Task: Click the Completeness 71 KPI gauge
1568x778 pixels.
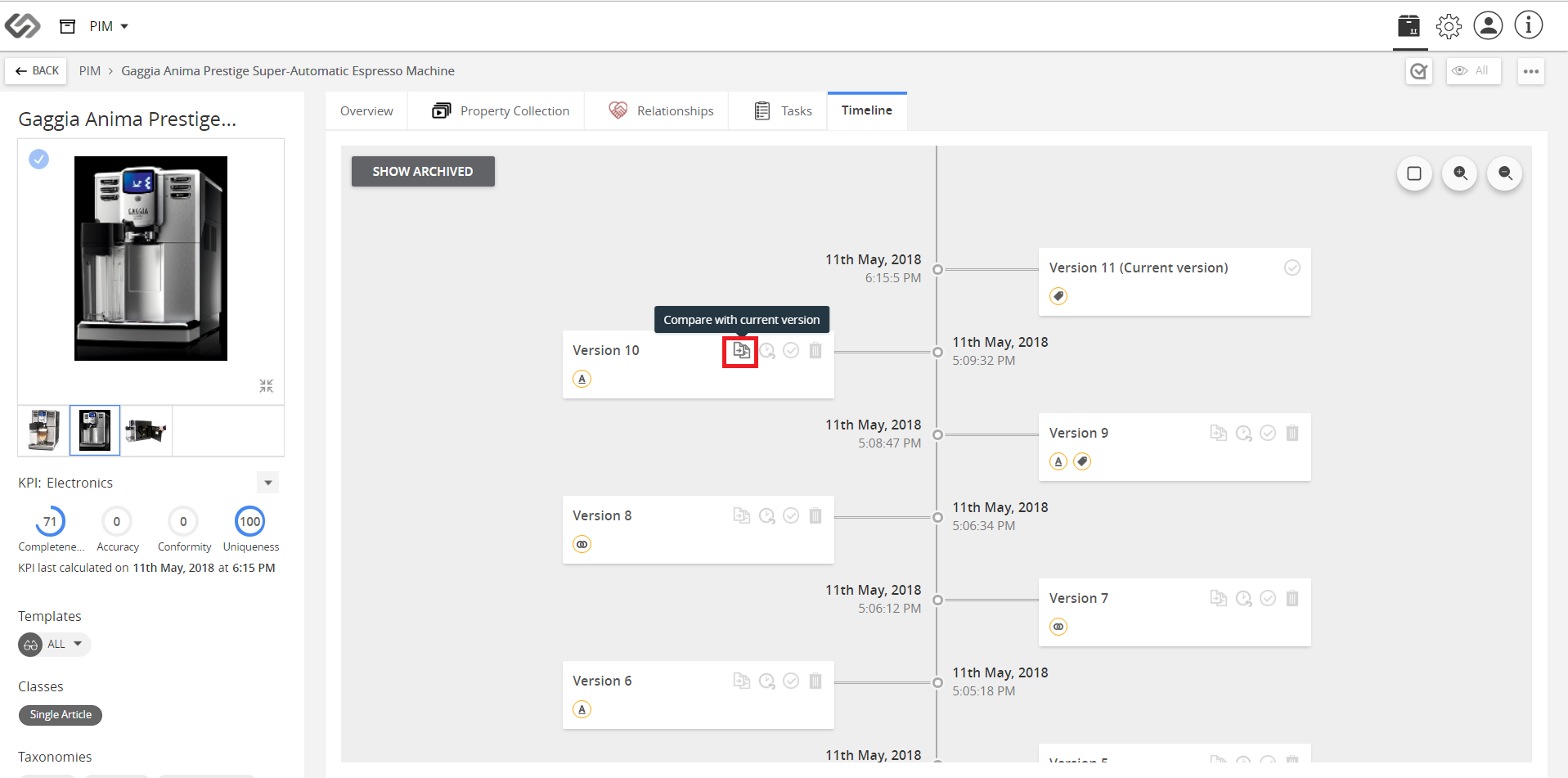Action: click(50, 521)
